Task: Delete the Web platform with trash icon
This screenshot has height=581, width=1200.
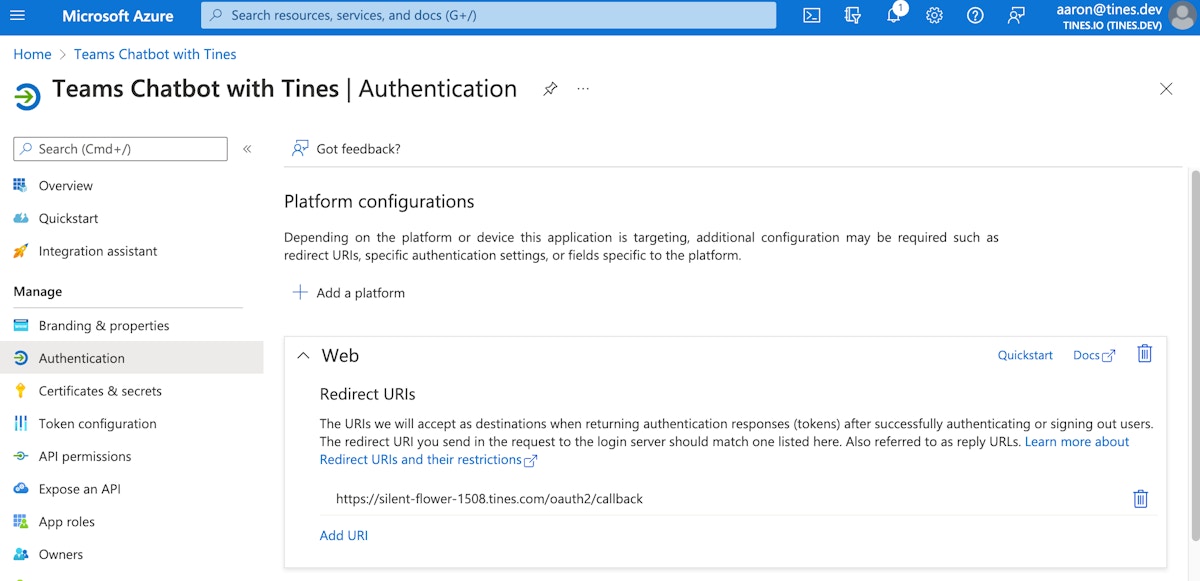Action: click(1145, 354)
